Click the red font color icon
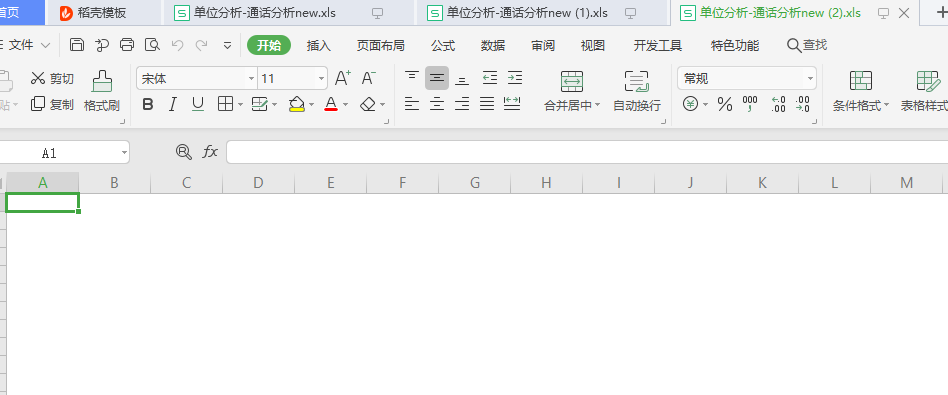 click(331, 105)
